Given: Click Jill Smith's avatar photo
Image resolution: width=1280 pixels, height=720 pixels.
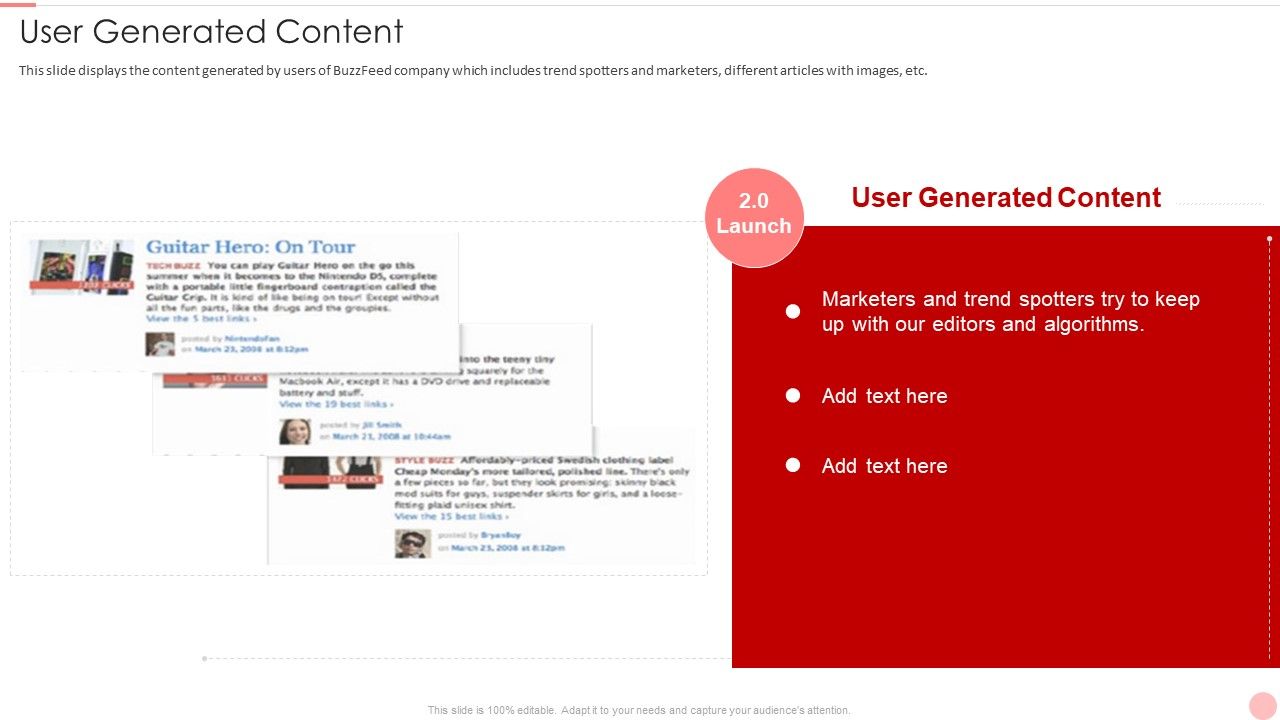Looking at the screenshot, I should [294, 431].
